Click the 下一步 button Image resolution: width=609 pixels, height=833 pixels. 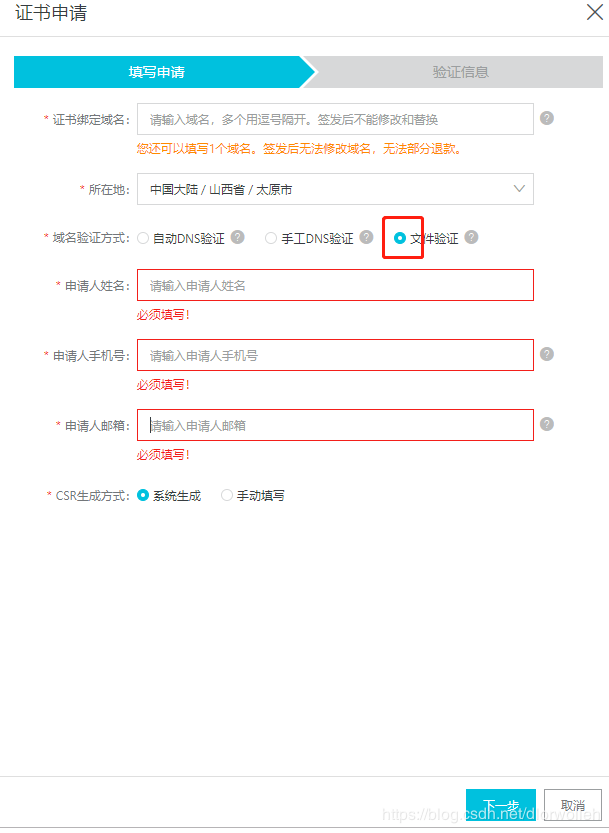click(x=500, y=806)
